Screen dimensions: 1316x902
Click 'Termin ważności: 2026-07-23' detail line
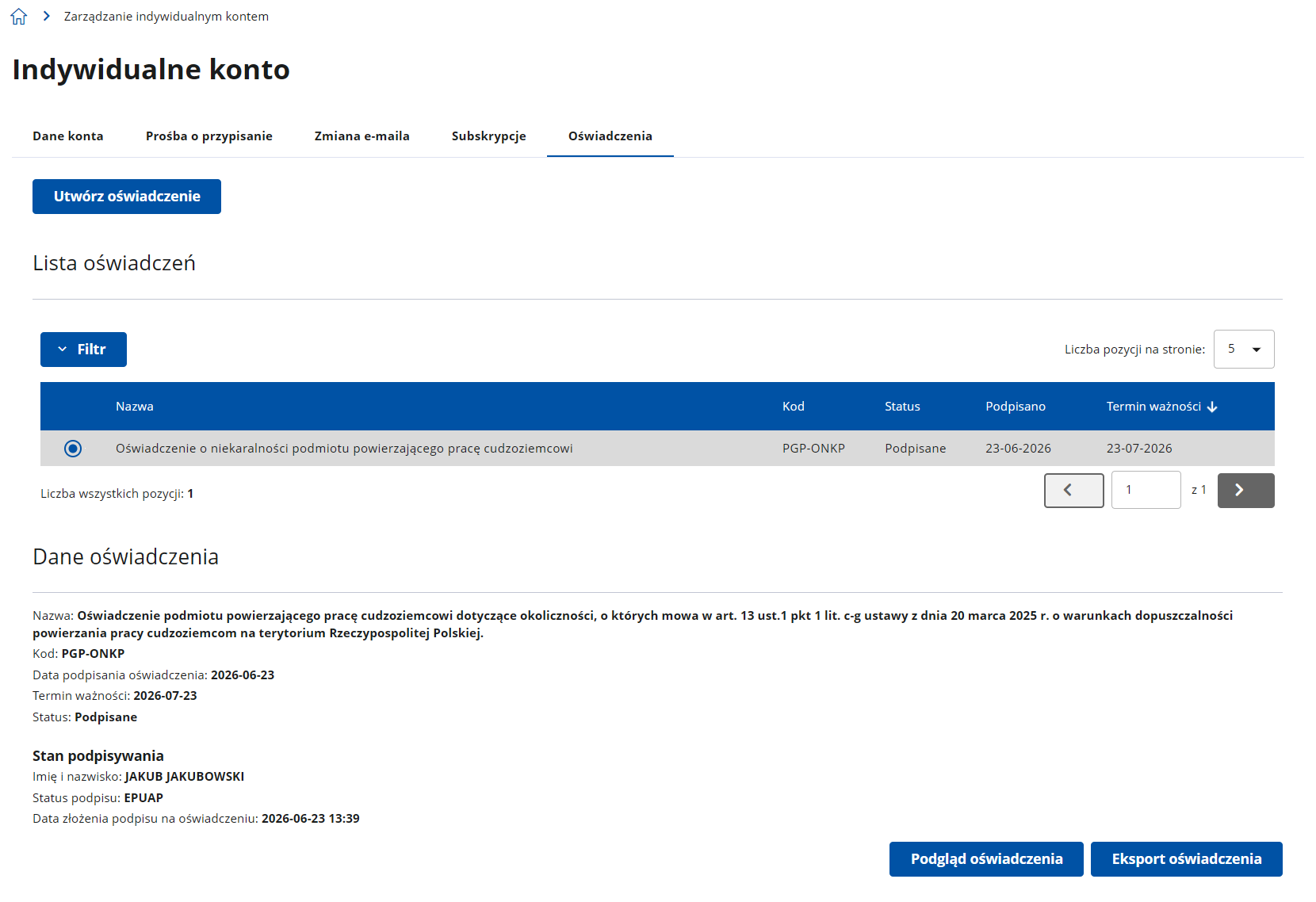click(x=115, y=696)
